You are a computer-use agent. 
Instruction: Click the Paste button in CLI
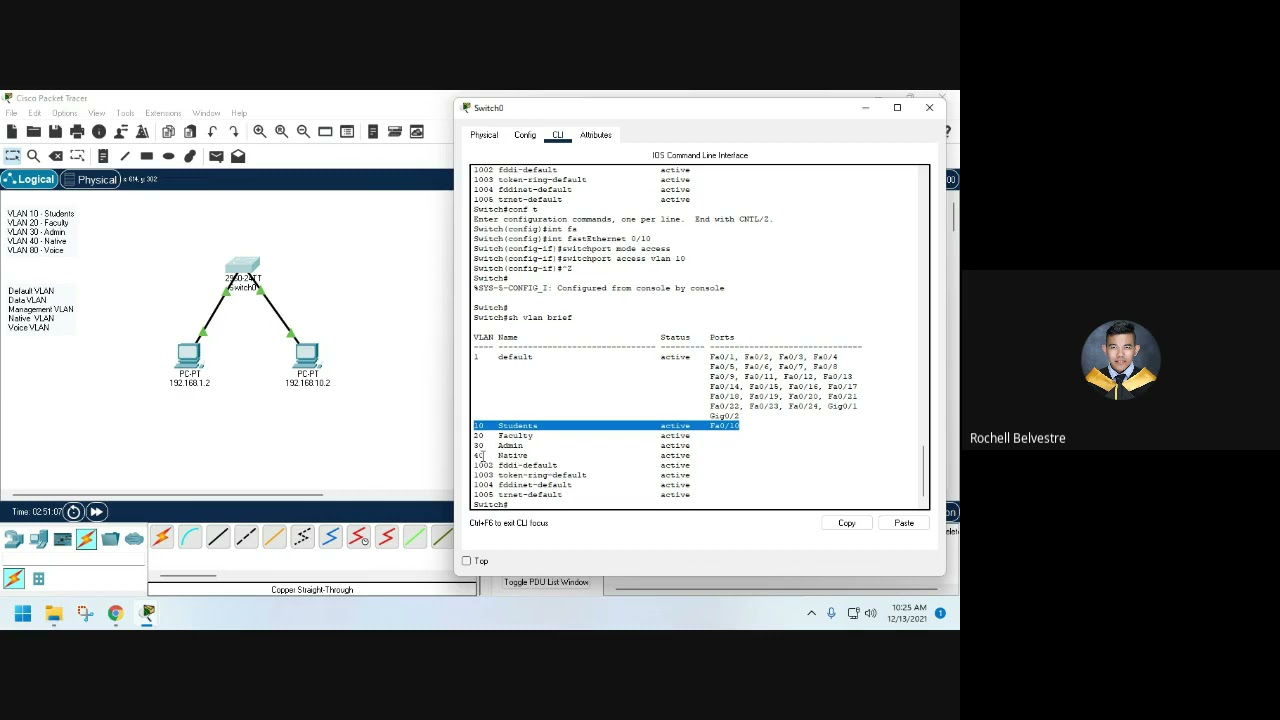click(904, 523)
